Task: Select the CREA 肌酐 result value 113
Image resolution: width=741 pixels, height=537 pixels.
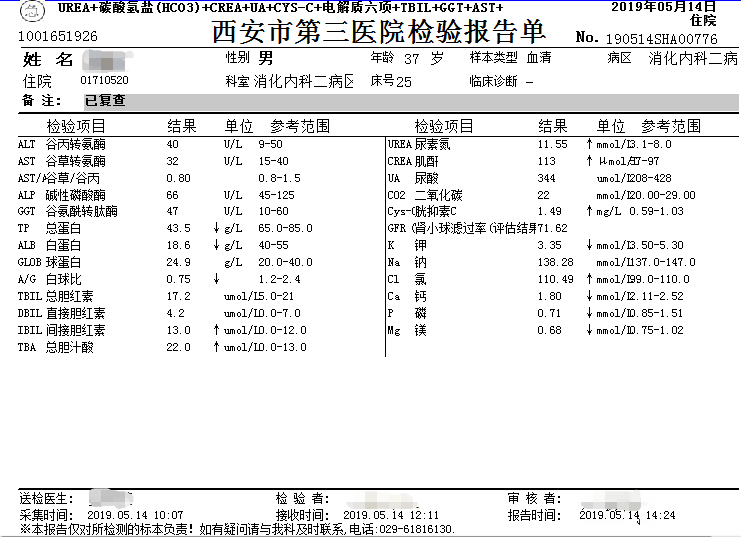Action: [x=546, y=162]
